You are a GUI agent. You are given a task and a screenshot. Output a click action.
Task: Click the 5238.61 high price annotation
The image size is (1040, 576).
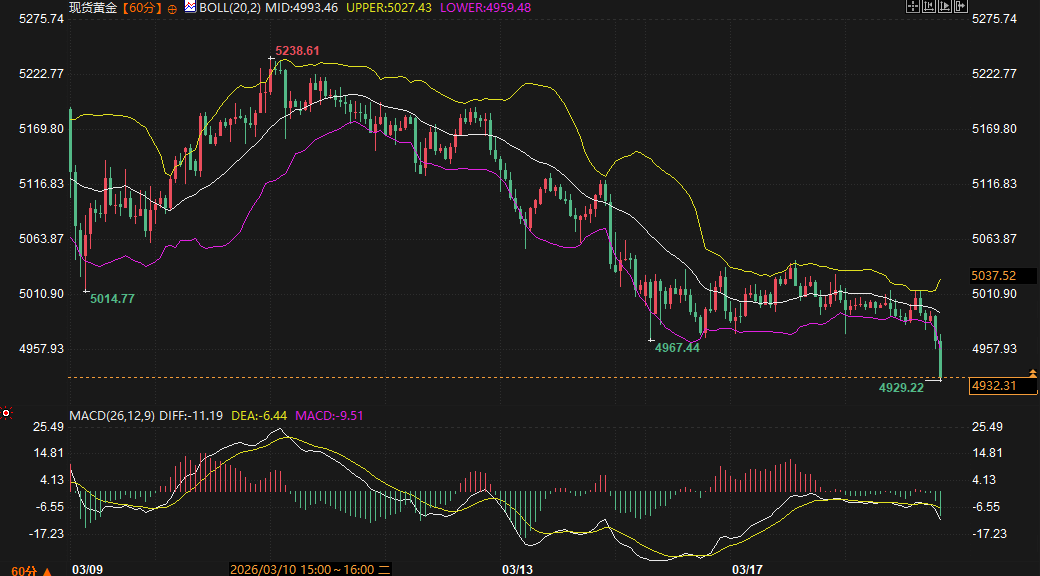[298, 51]
